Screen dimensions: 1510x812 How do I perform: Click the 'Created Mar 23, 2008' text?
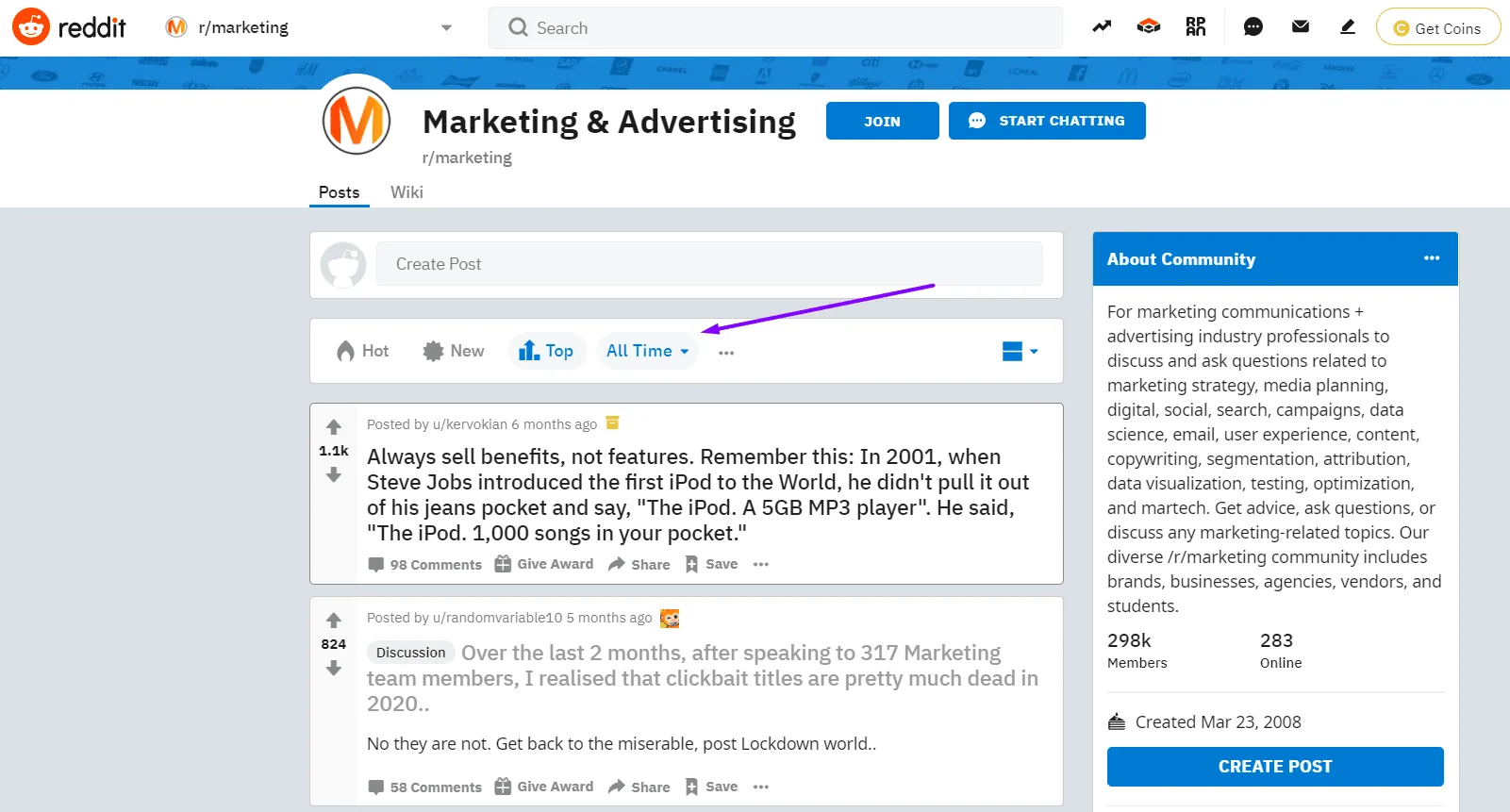1219,722
